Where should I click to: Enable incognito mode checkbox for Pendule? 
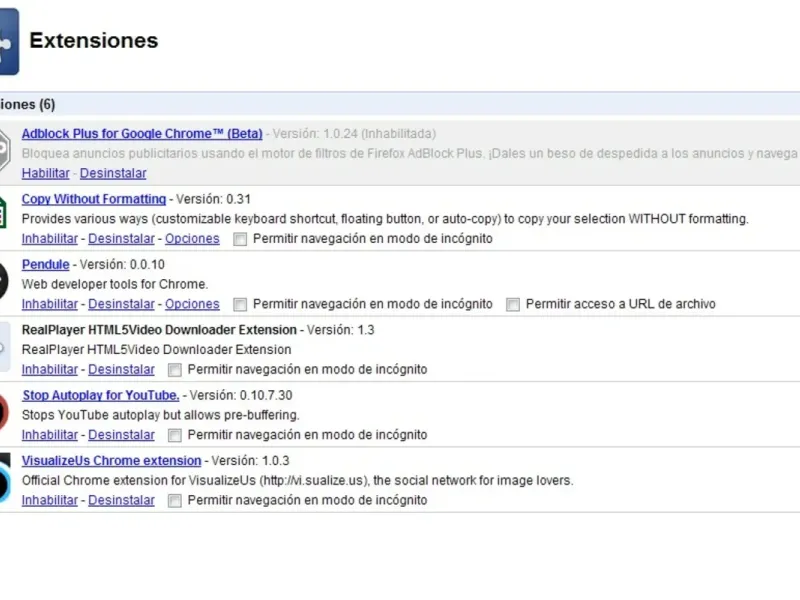(240, 304)
